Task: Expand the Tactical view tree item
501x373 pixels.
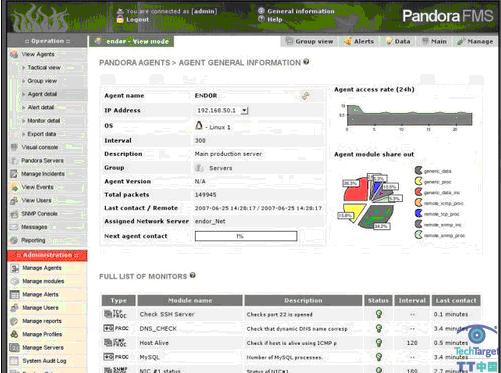Action: click(23, 68)
